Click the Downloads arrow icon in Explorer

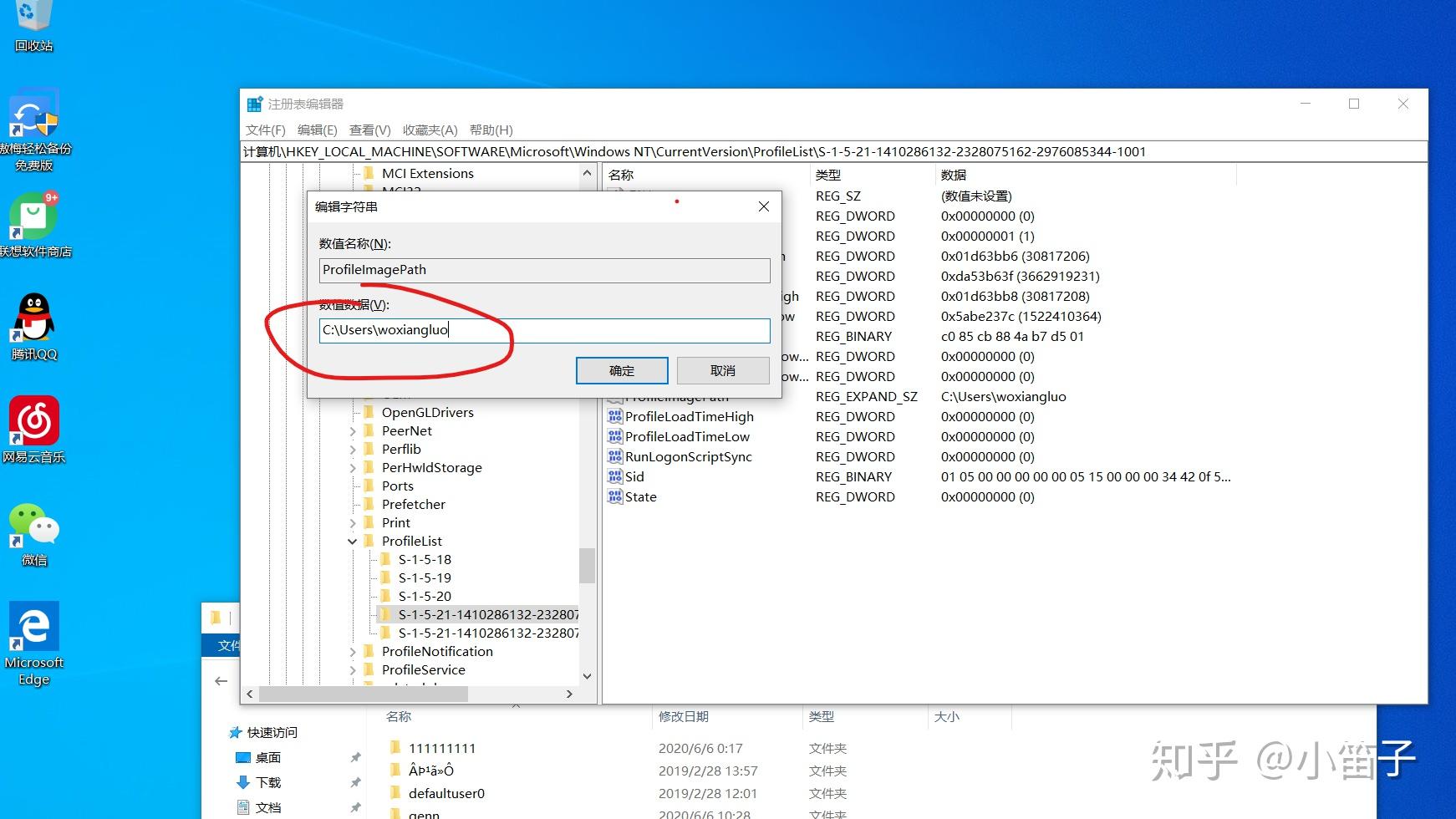(243, 782)
